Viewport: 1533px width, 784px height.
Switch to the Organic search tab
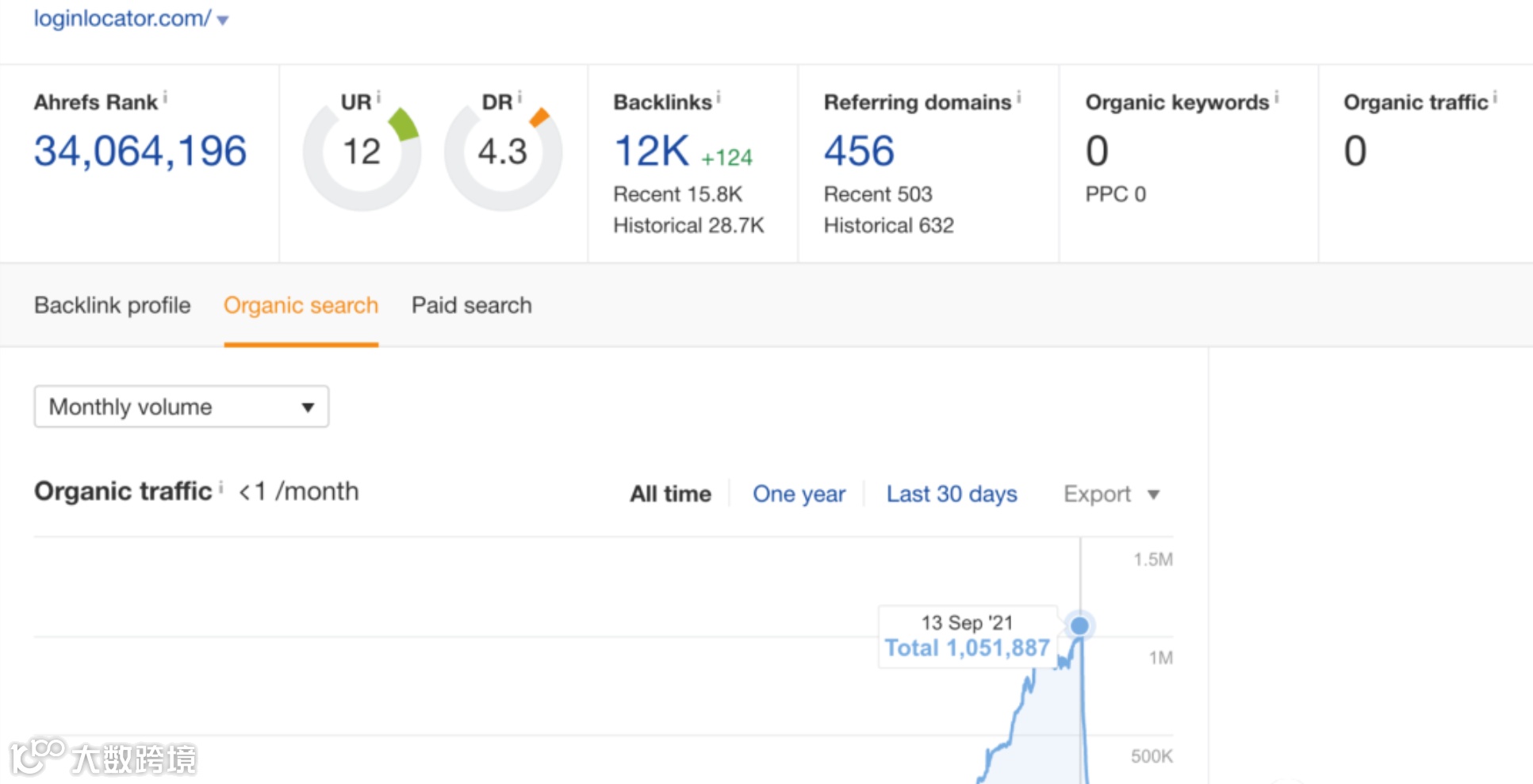pyautogui.click(x=301, y=305)
